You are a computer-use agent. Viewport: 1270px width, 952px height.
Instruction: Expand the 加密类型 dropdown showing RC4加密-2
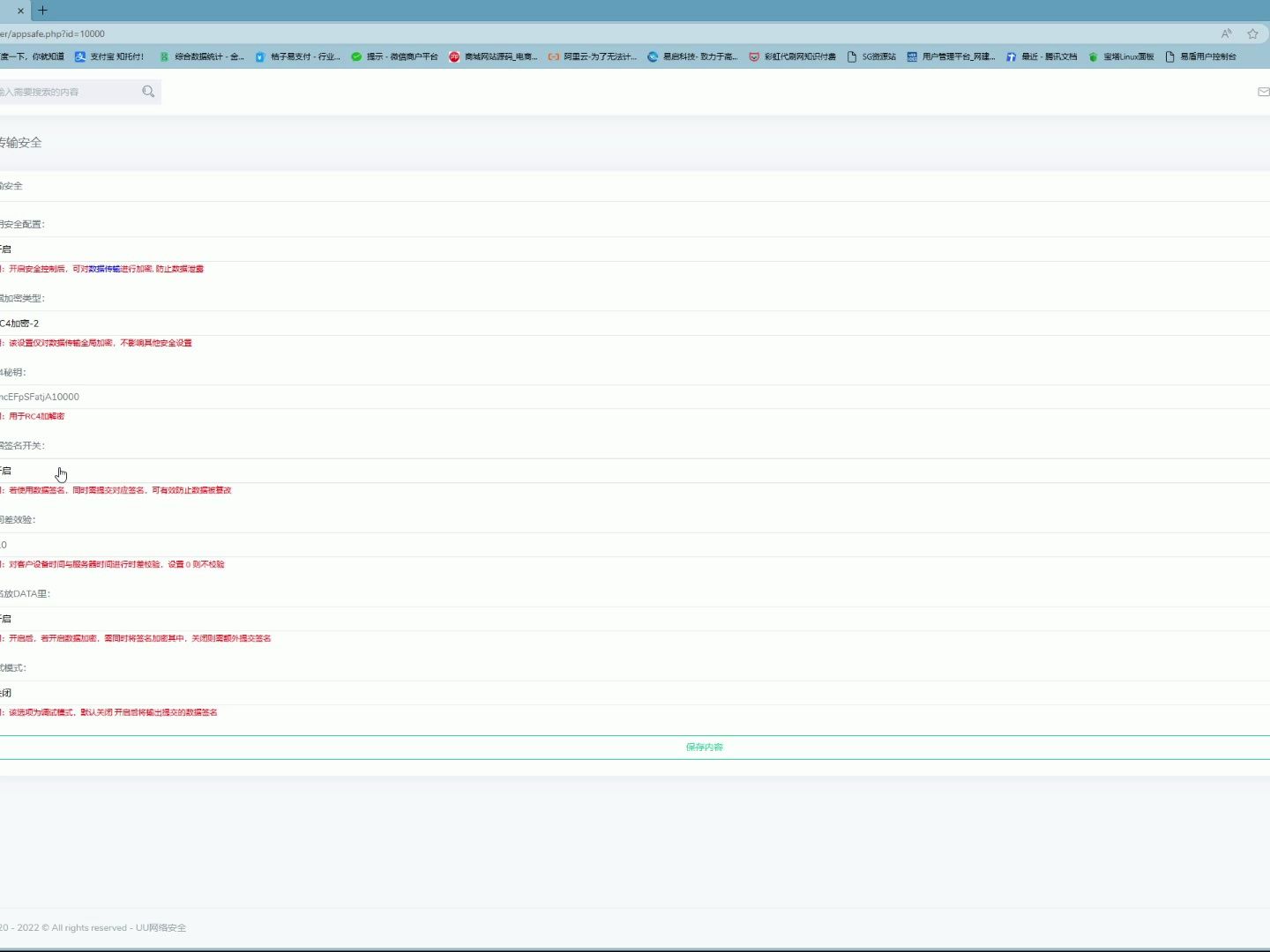pyautogui.click(x=635, y=324)
